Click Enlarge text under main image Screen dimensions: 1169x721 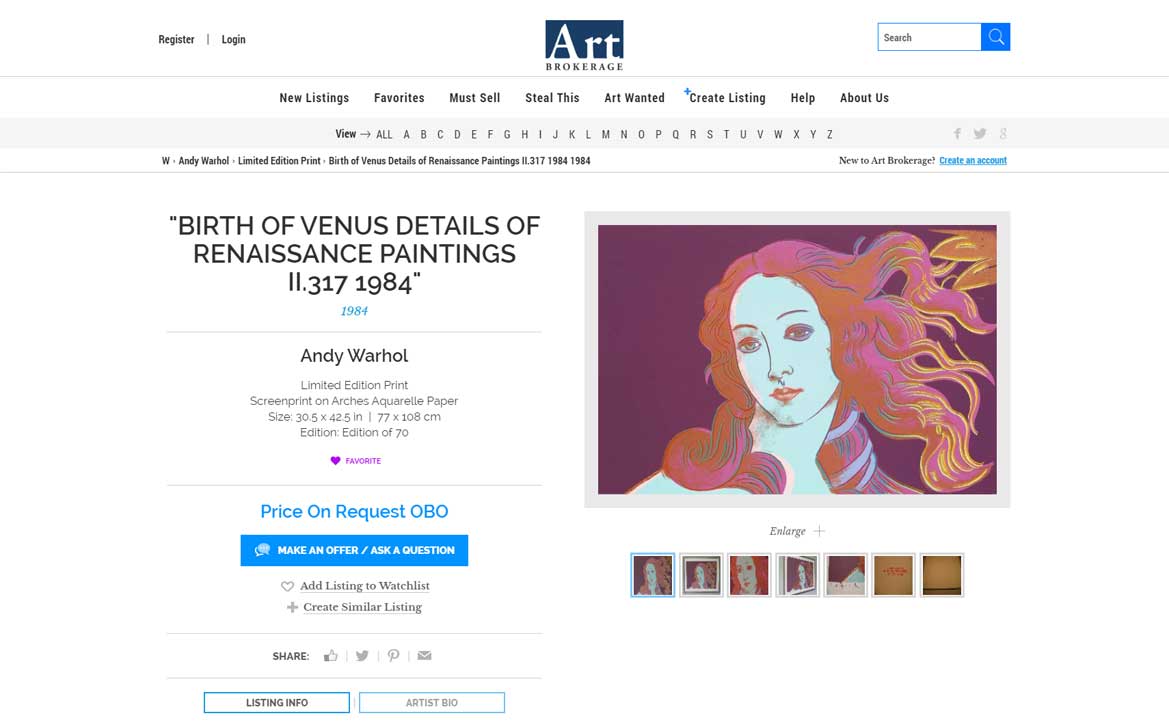pos(787,531)
